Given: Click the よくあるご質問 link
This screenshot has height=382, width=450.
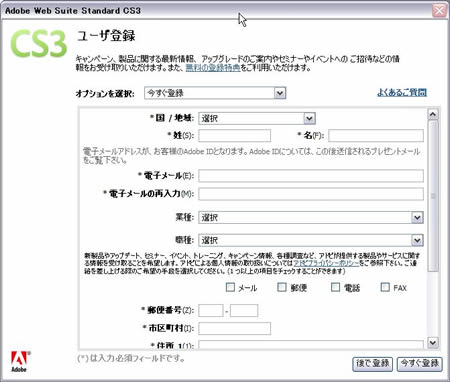Looking at the screenshot, I should (x=402, y=92).
